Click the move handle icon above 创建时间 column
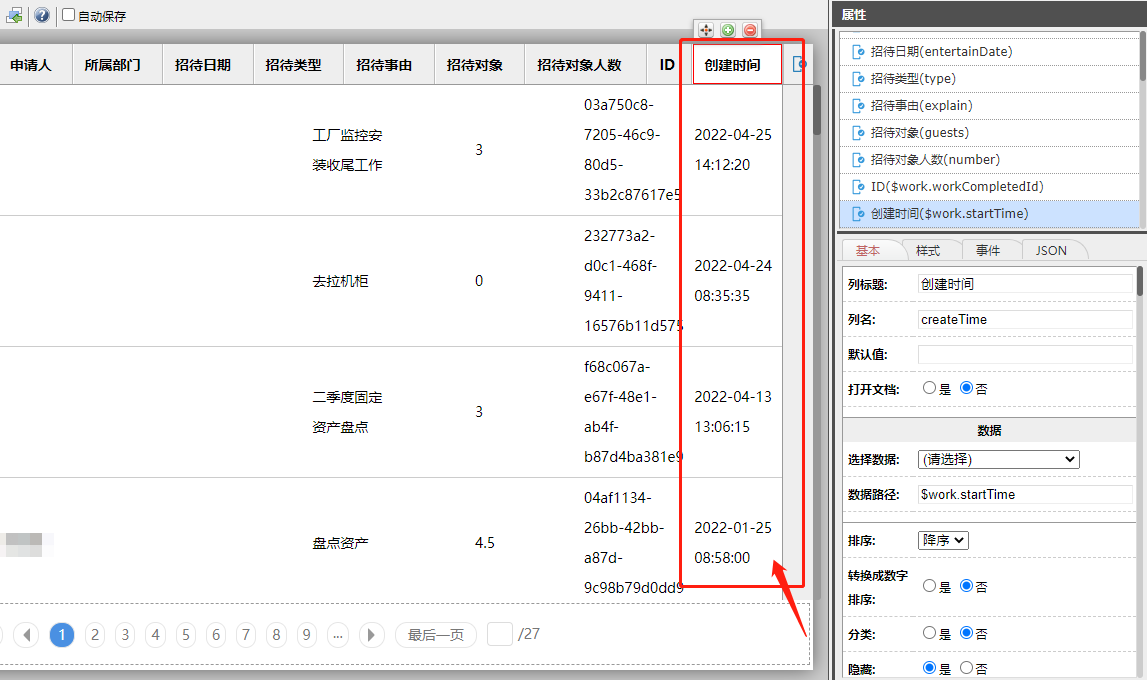This screenshot has width=1147, height=680. [706, 30]
